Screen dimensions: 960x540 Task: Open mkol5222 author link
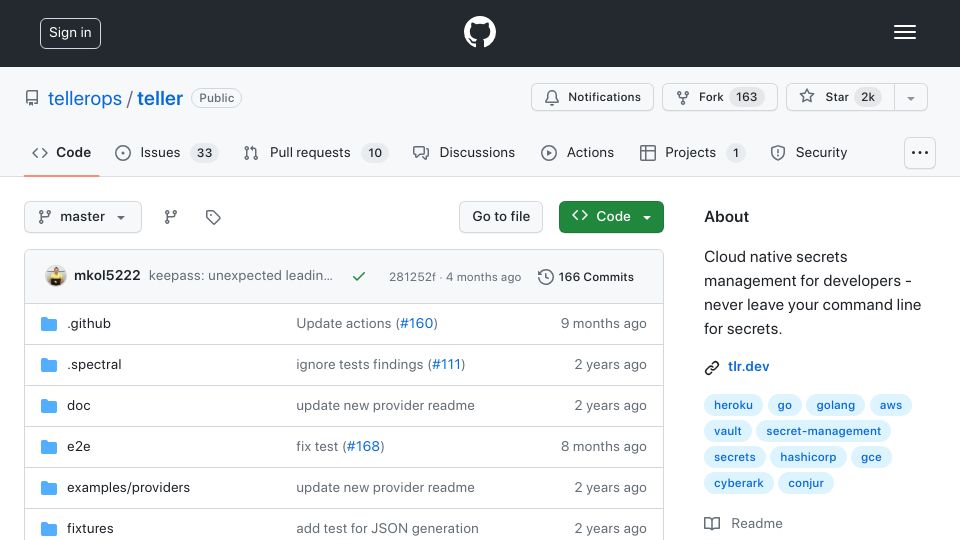click(107, 276)
